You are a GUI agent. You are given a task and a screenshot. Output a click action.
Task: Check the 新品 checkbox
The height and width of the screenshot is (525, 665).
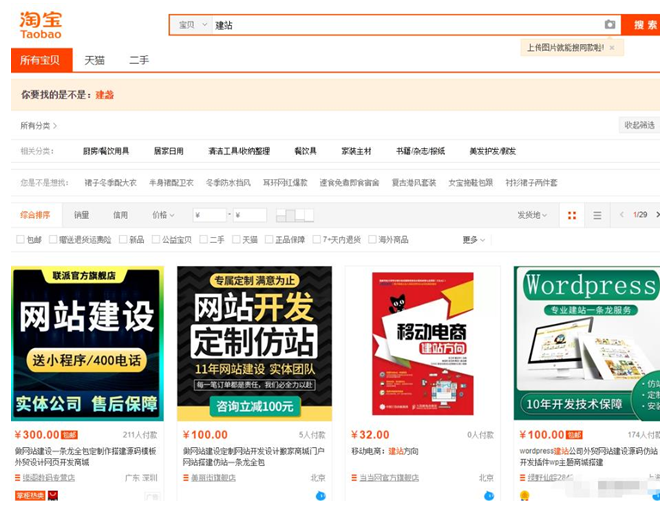(x=123, y=240)
